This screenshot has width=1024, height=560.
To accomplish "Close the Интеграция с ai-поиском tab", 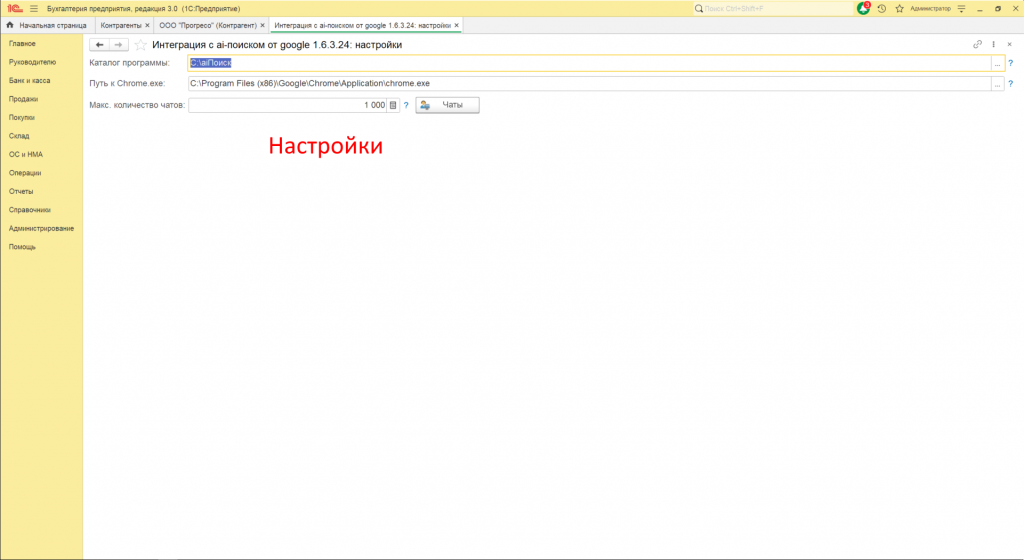I will click(x=456, y=25).
